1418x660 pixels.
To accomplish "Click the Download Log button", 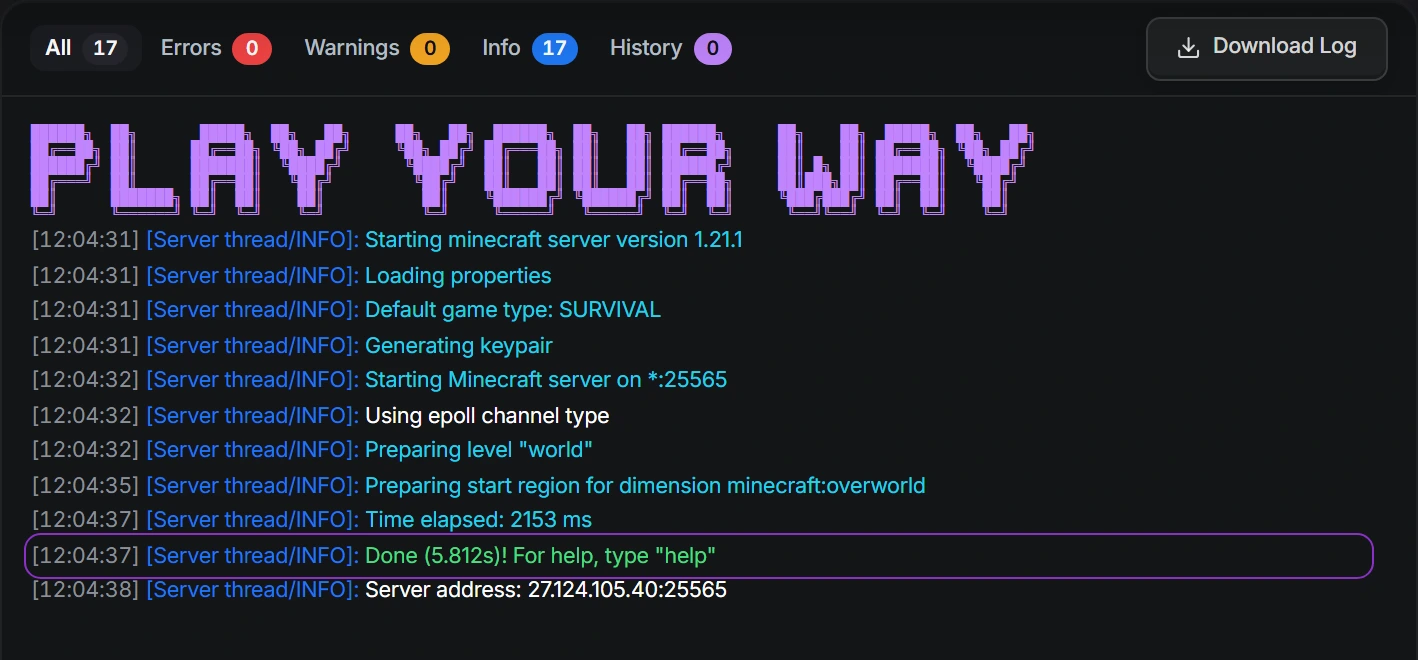I will [1266, 48].
